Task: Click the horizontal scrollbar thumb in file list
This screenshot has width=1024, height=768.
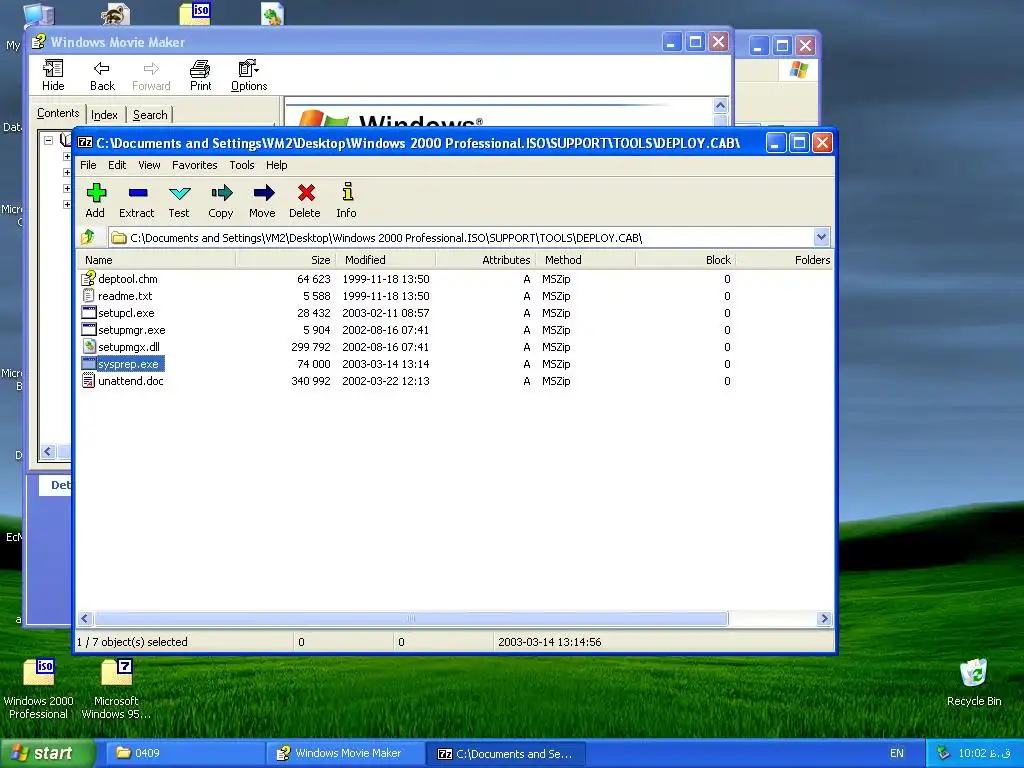Action: [411, 618]
